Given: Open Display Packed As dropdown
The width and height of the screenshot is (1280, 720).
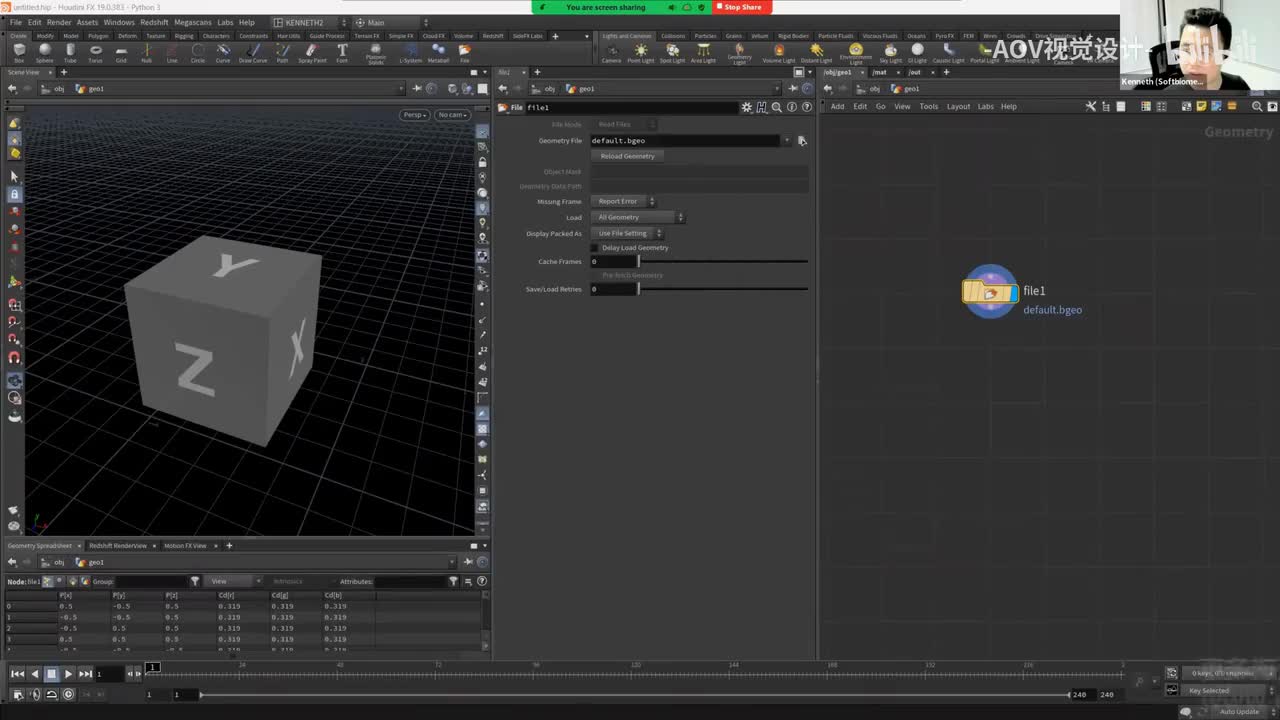Looking at the screenshot, I should pos(627,233).
